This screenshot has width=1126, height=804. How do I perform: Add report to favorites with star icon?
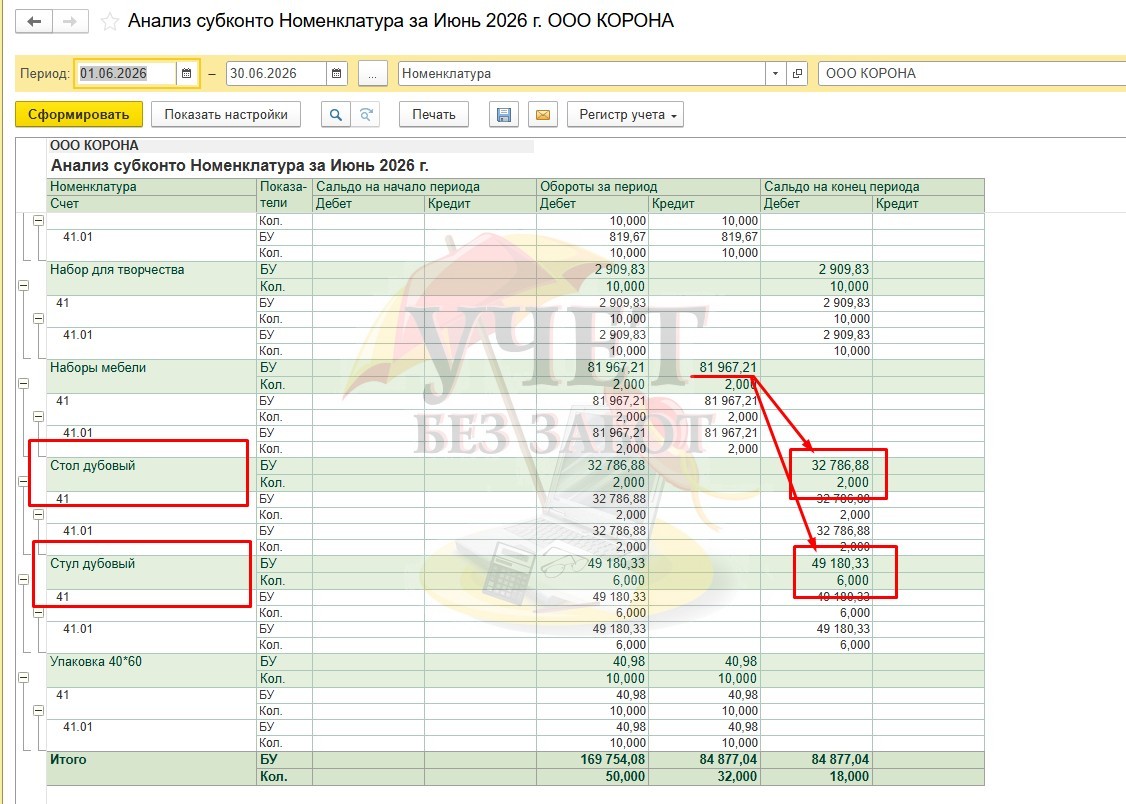[x=109, y=22]
